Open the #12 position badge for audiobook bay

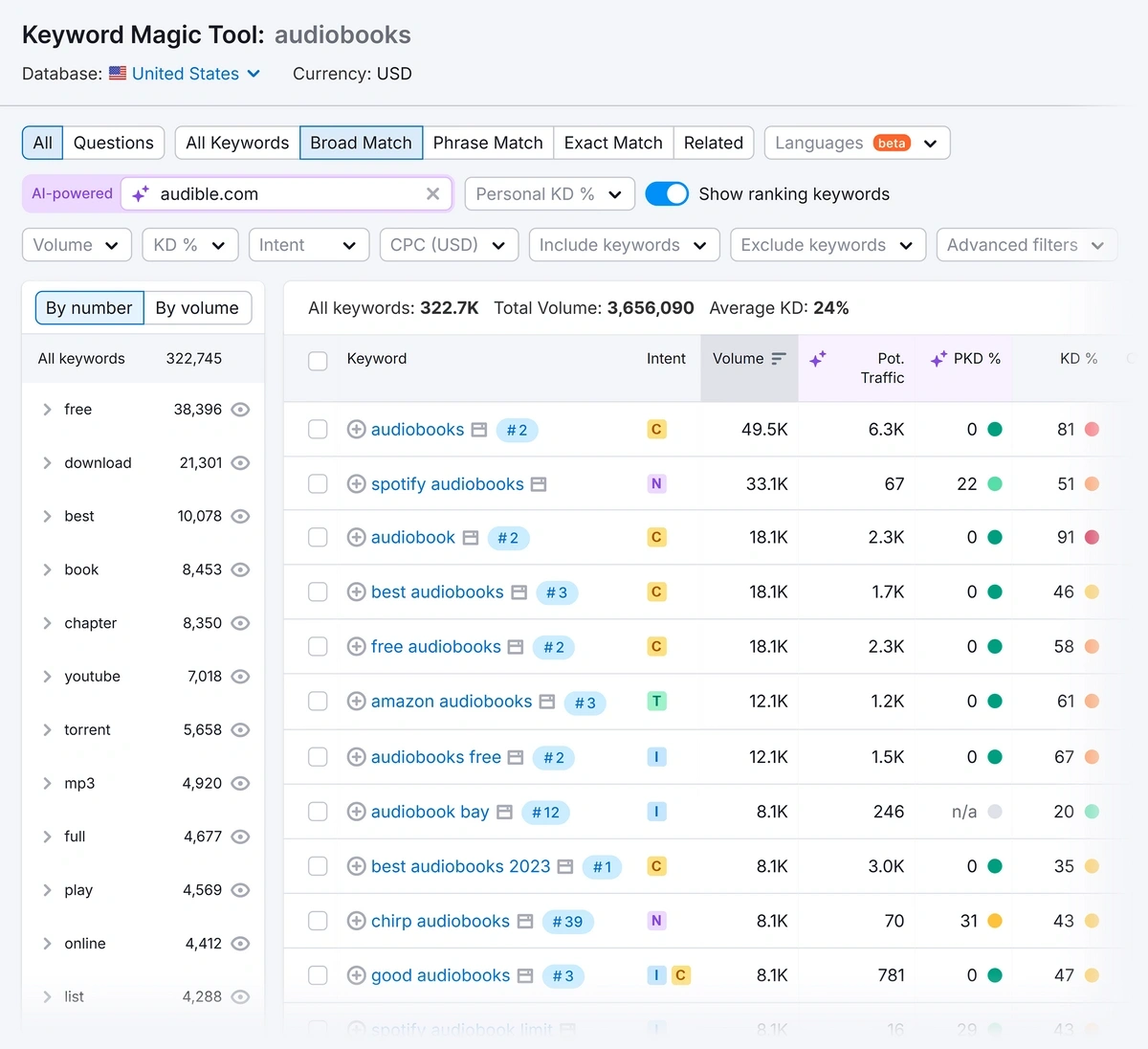point(544,811)
